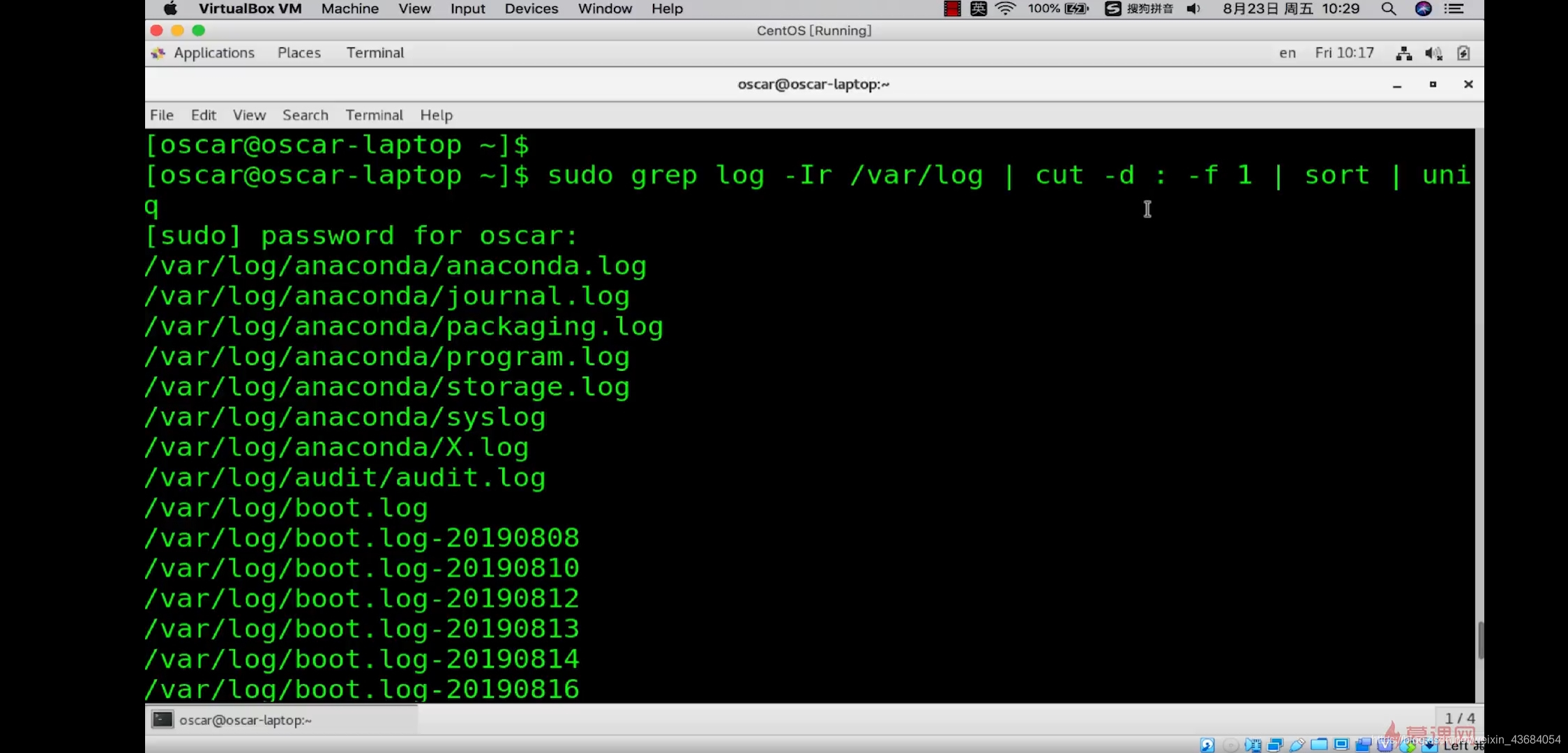Click VirtualBox USB devices status icon
This screenshot has width=1568, height=753.
[1297, 745]
